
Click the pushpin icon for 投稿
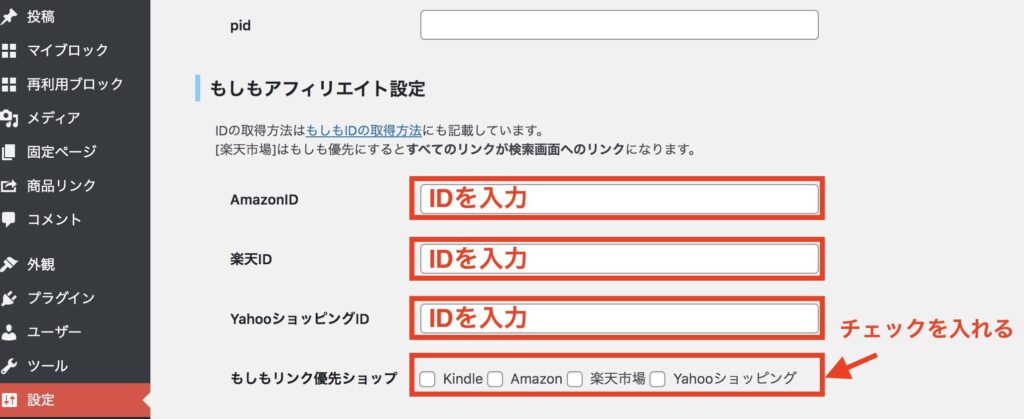(8, 17)
